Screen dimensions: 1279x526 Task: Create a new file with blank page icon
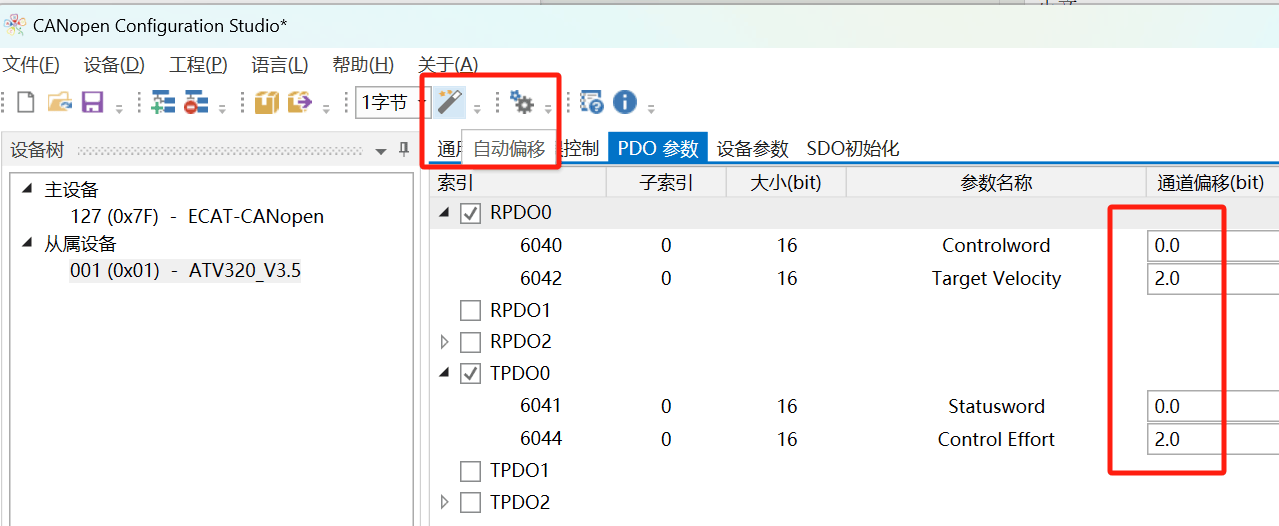[26, 102]
